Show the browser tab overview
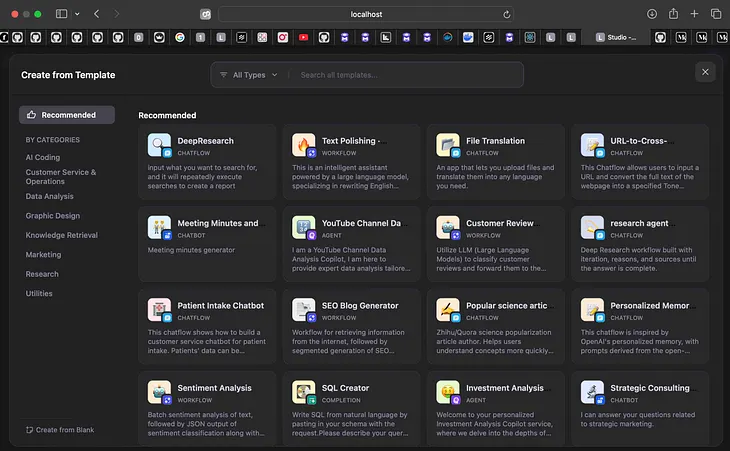The image size is (730, 451). 716,14
